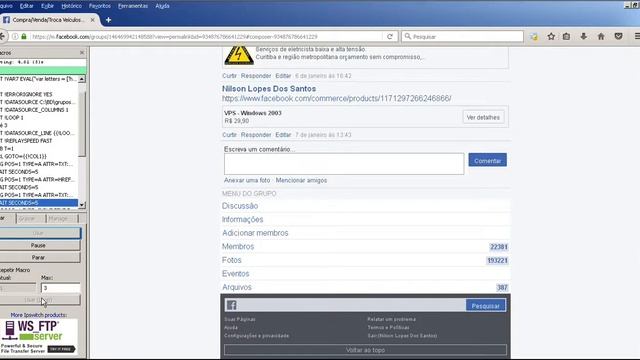The height and width of the screenshot is (360, 640).
Task: Open the downloads arrow icon
Action: pyautogui.click(x=584, y=37)
